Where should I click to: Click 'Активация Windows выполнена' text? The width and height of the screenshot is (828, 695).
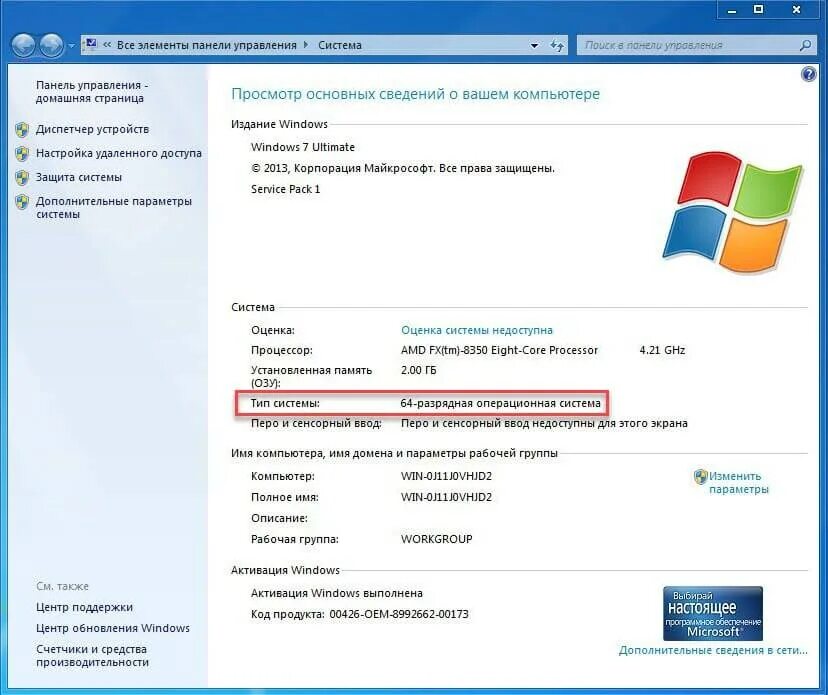(x=336, y=593)
